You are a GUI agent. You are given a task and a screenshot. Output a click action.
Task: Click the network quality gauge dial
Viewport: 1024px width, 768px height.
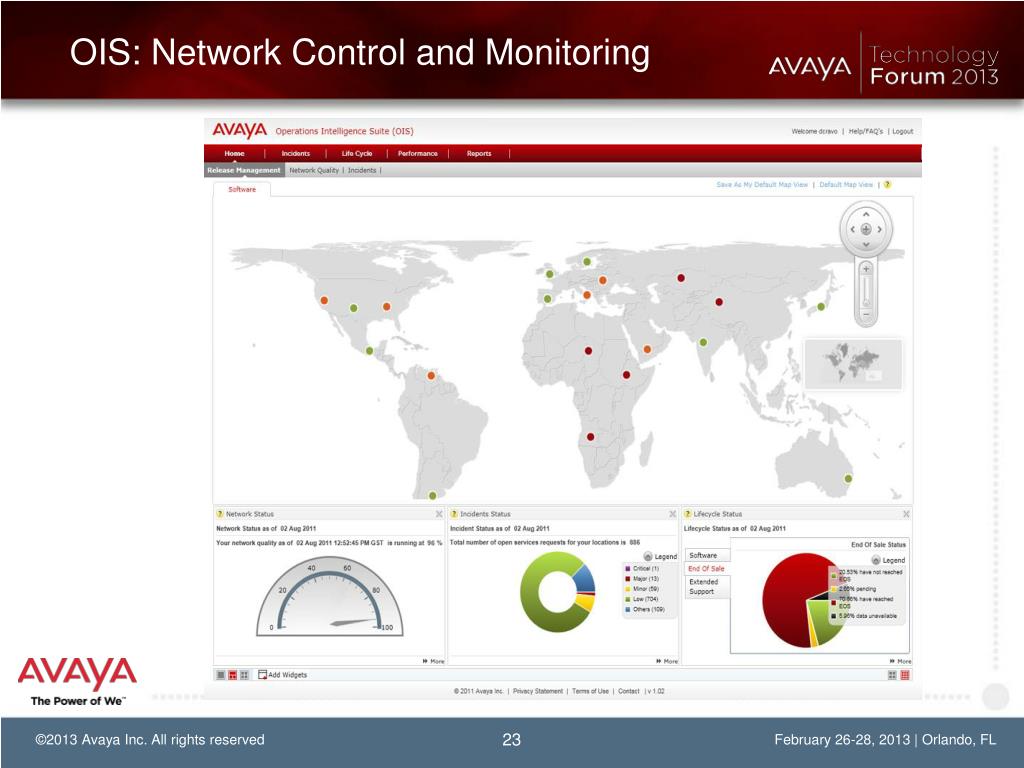[x=330, y=596]
